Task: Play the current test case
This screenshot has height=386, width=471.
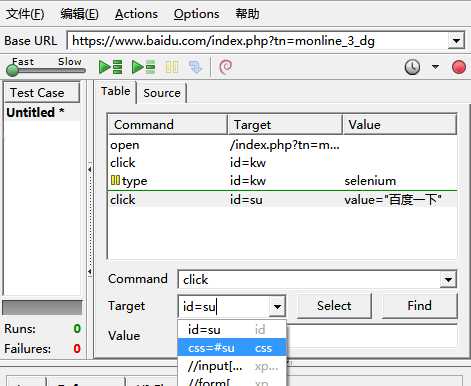Action: click(x=144, y=67)
